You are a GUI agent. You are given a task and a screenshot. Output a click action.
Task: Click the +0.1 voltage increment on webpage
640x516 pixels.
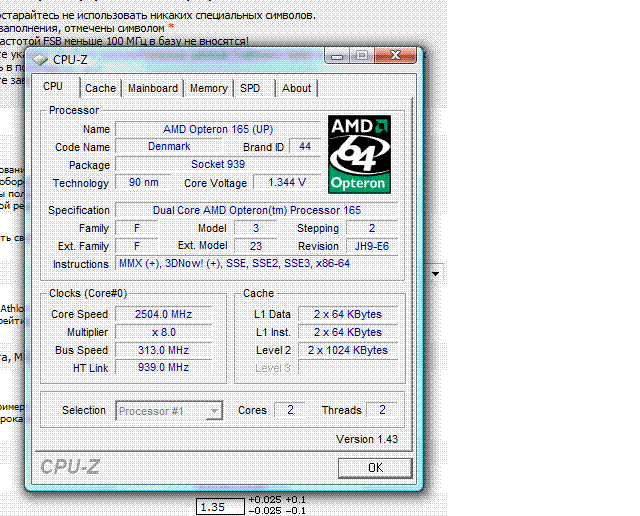click(x=296, y=500)
